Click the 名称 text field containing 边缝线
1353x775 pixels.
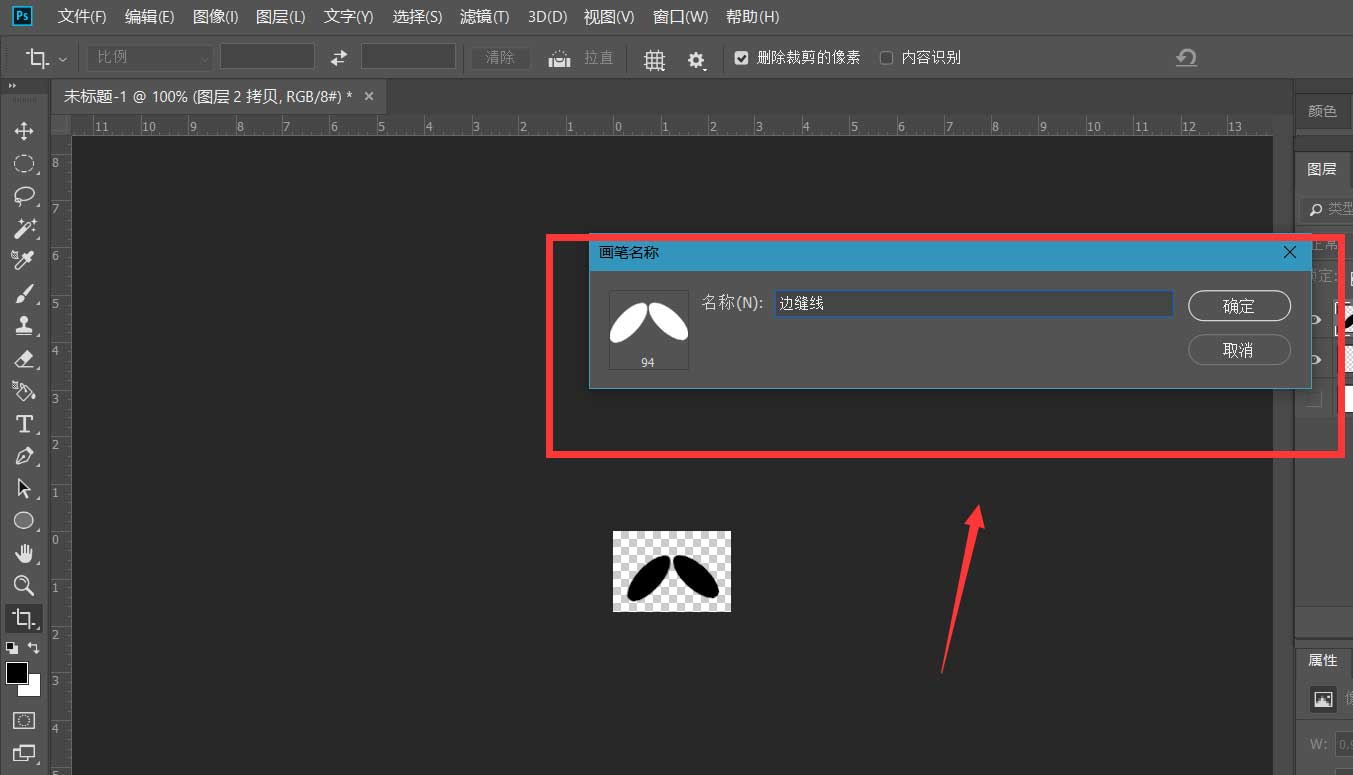pos(974,303)
